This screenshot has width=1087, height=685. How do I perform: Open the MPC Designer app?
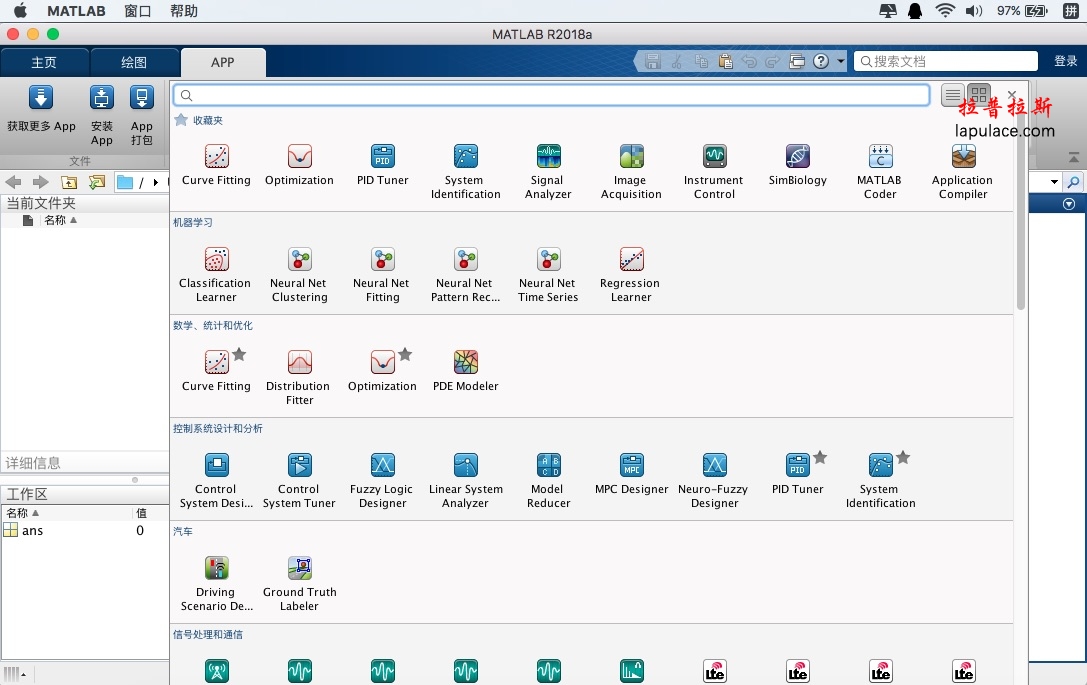tap(631, 474)
